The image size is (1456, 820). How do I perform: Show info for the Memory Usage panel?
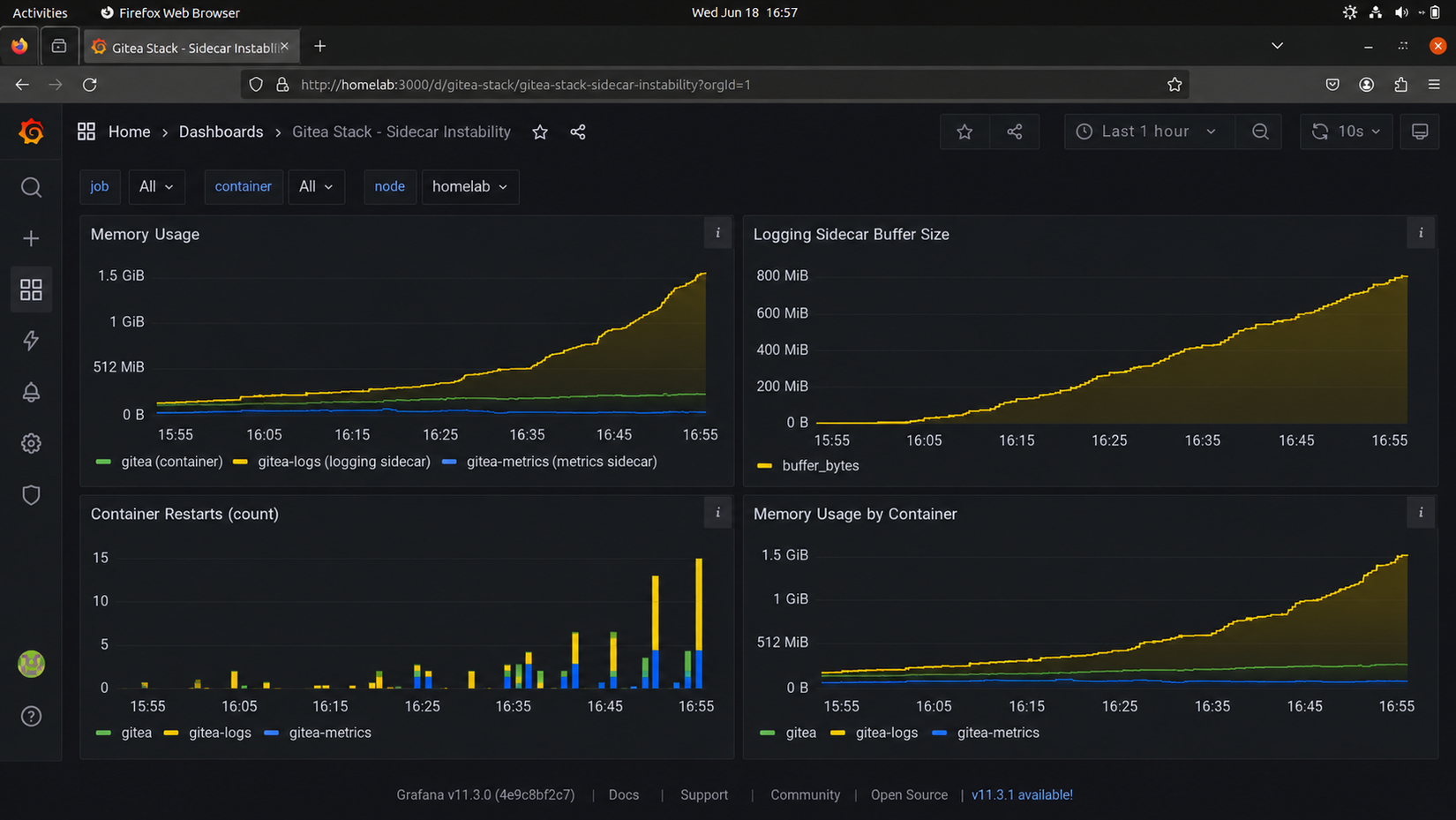(717, 233)
